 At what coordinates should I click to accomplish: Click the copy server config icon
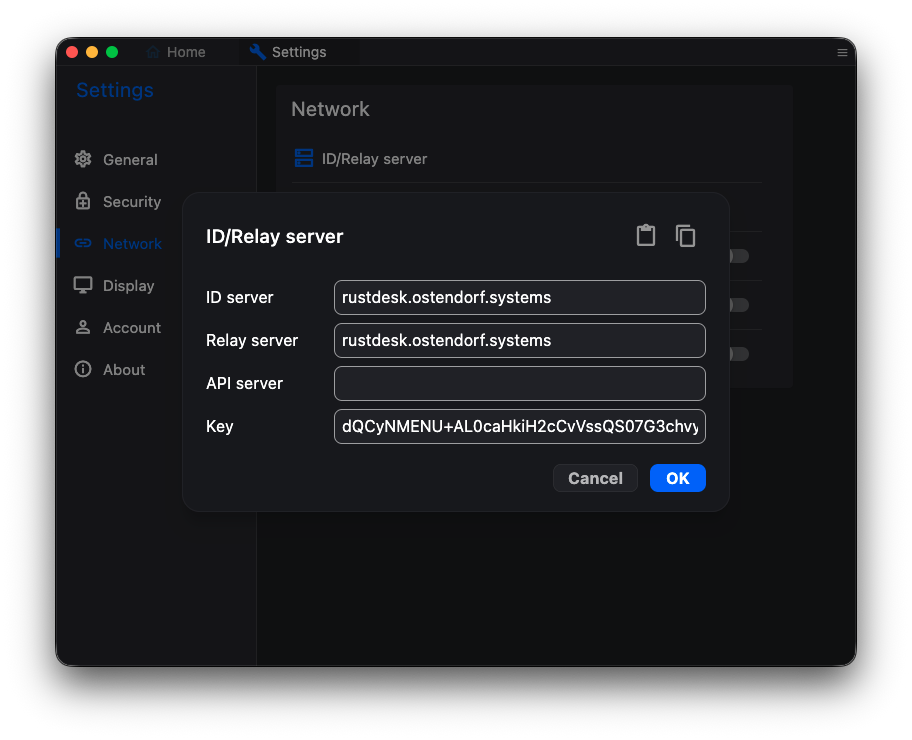(x=685, y=236)
